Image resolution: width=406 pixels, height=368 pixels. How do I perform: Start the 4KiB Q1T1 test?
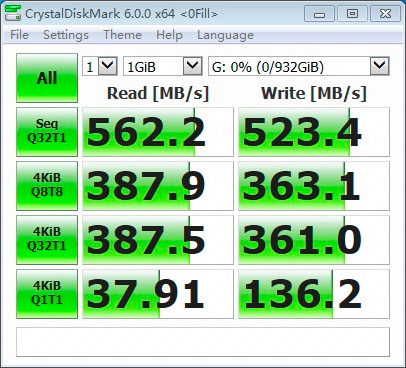[47, 294]
